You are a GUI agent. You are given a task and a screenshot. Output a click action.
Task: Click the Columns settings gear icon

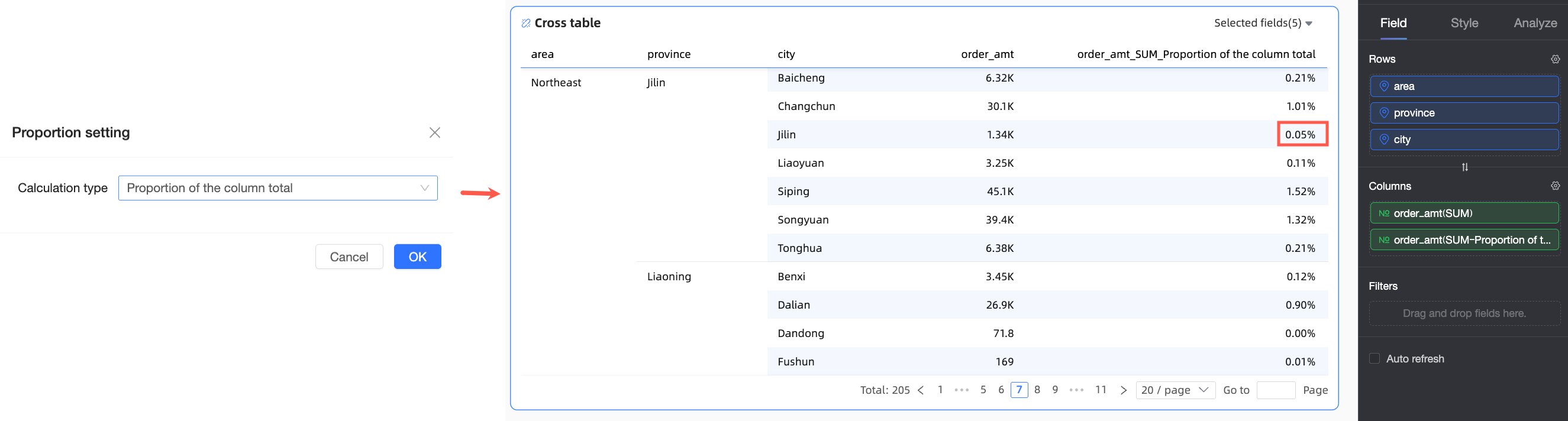tap(1554, 186)
